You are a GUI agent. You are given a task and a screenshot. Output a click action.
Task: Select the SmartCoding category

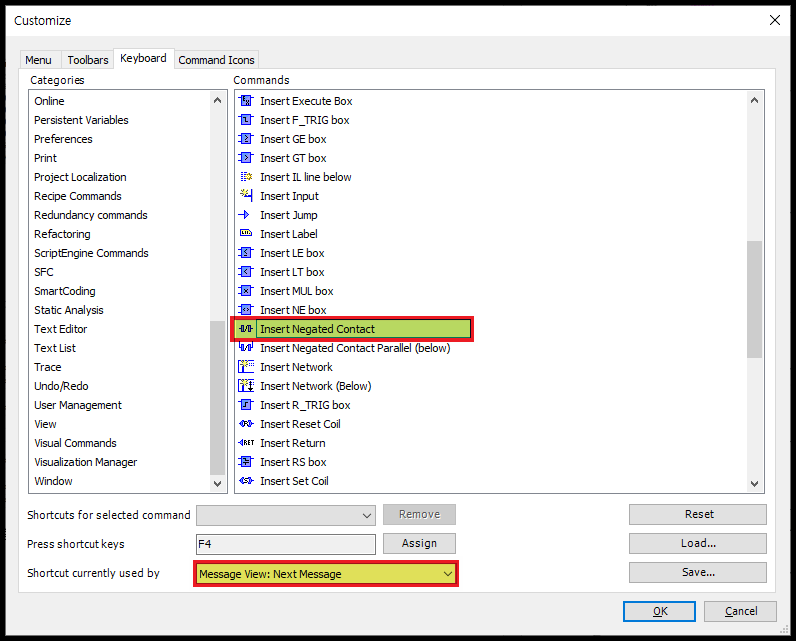(65, 291)
